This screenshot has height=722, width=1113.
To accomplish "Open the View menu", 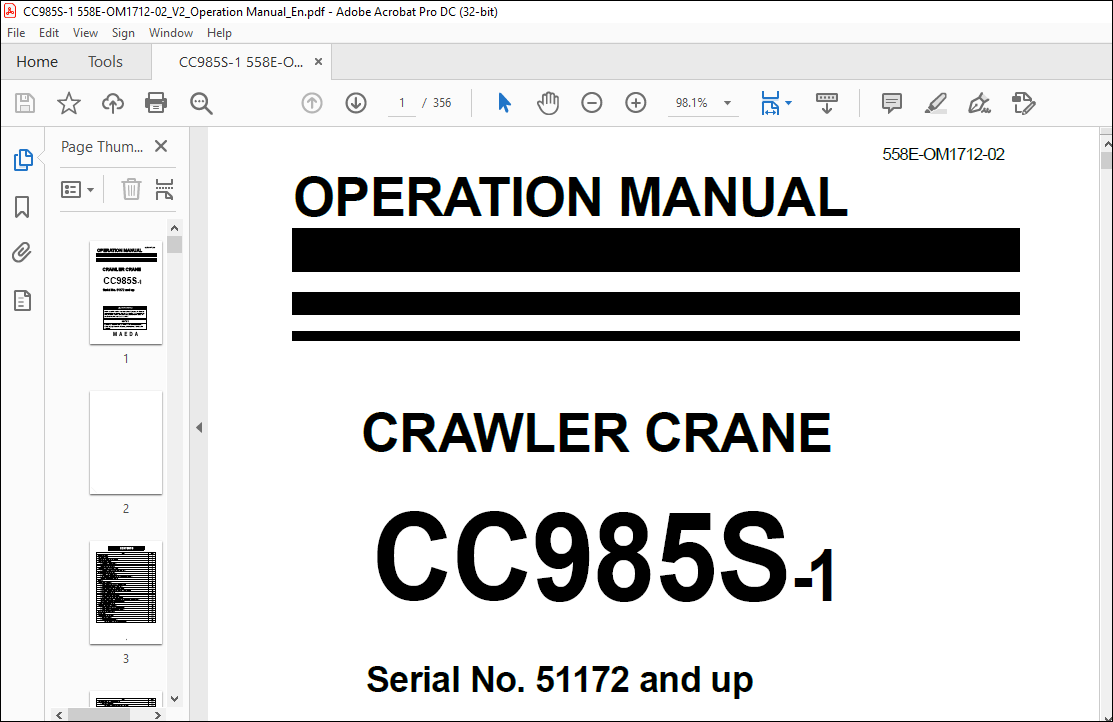I will point(85,33).
